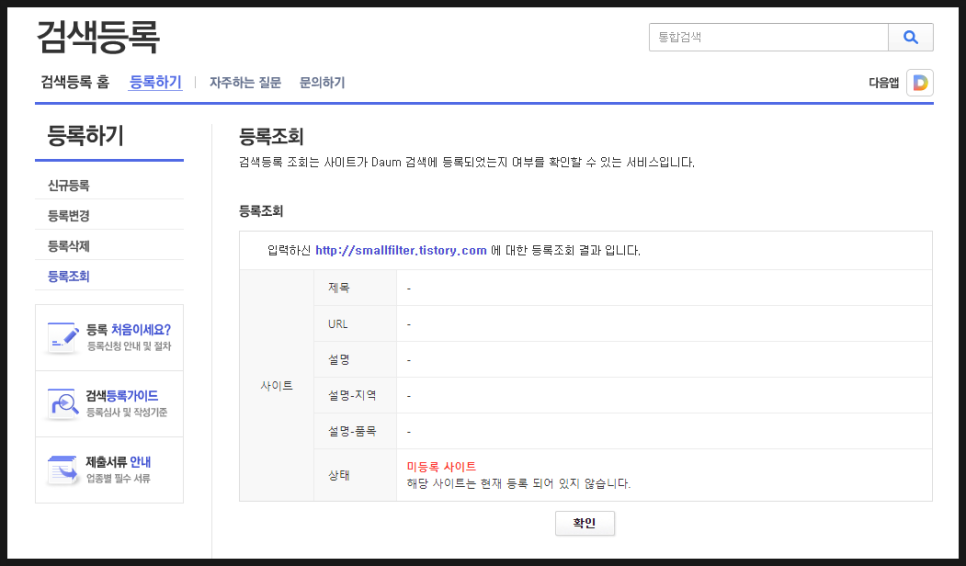Select 신규등록 in the sidebar

68,185
